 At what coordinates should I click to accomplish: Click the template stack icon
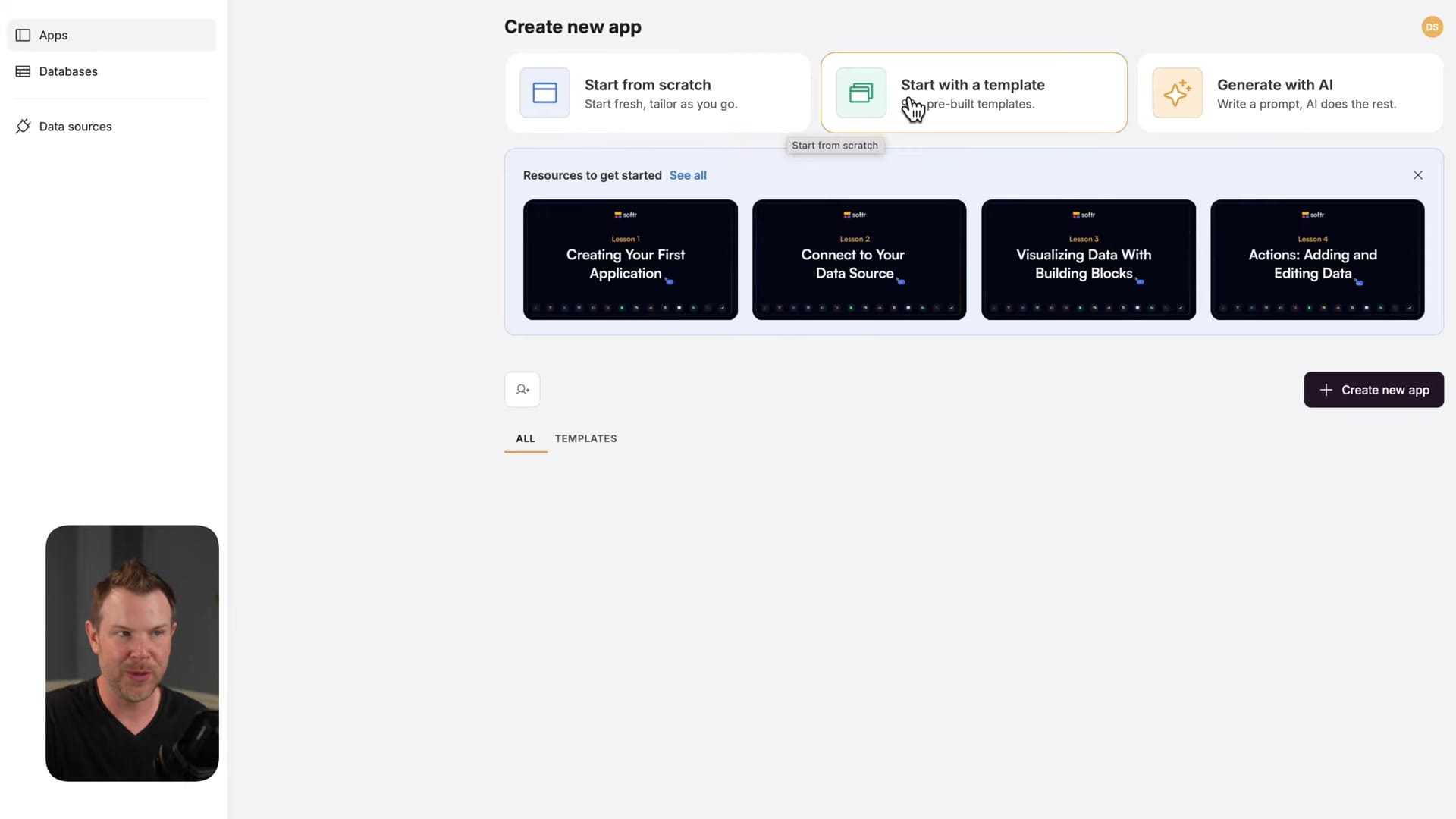tap(861, 93)
